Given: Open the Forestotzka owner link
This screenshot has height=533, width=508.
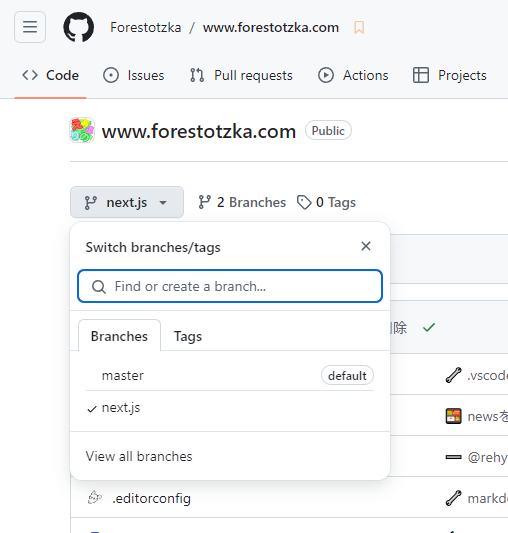Looking at the screenshot, I should click(146, 28).
